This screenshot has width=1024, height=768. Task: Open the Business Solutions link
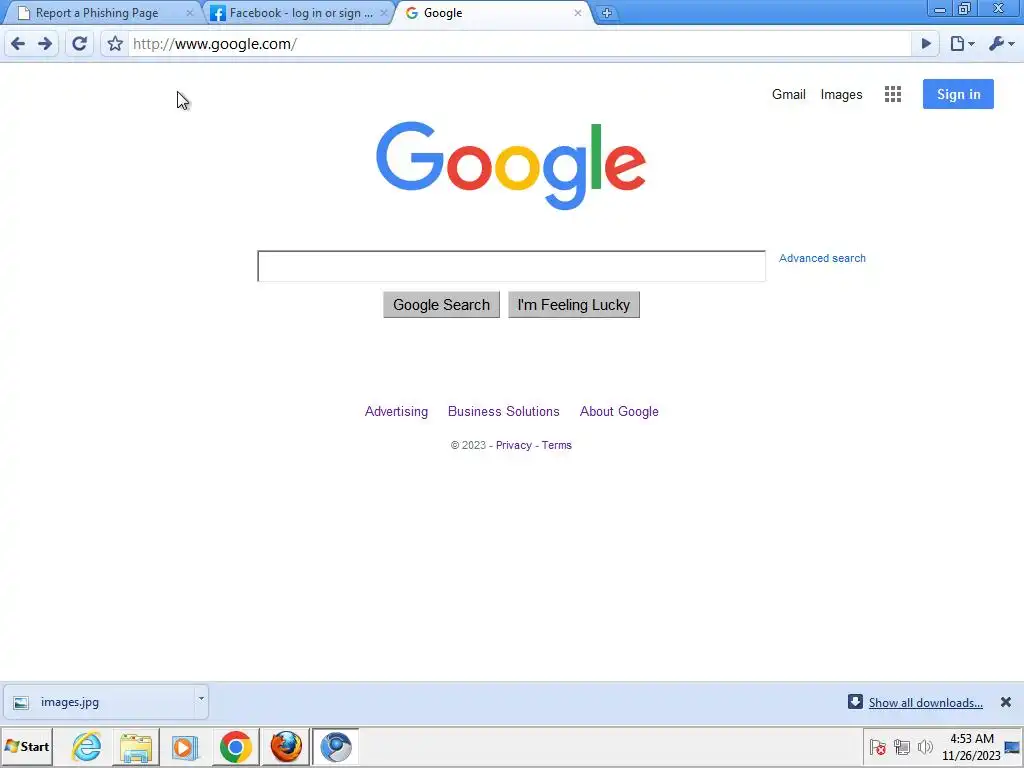coord(504,411)
